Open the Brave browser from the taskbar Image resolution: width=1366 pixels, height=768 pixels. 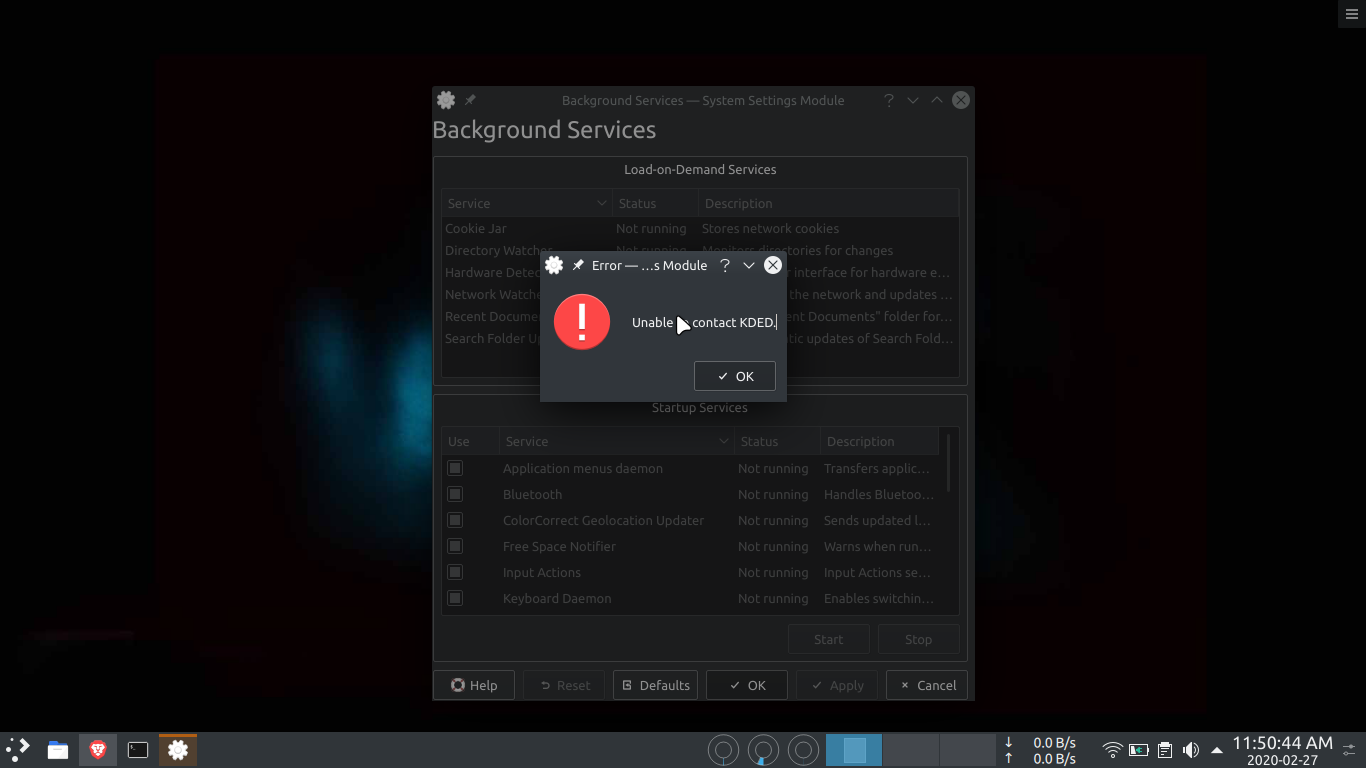pos(98,749)
